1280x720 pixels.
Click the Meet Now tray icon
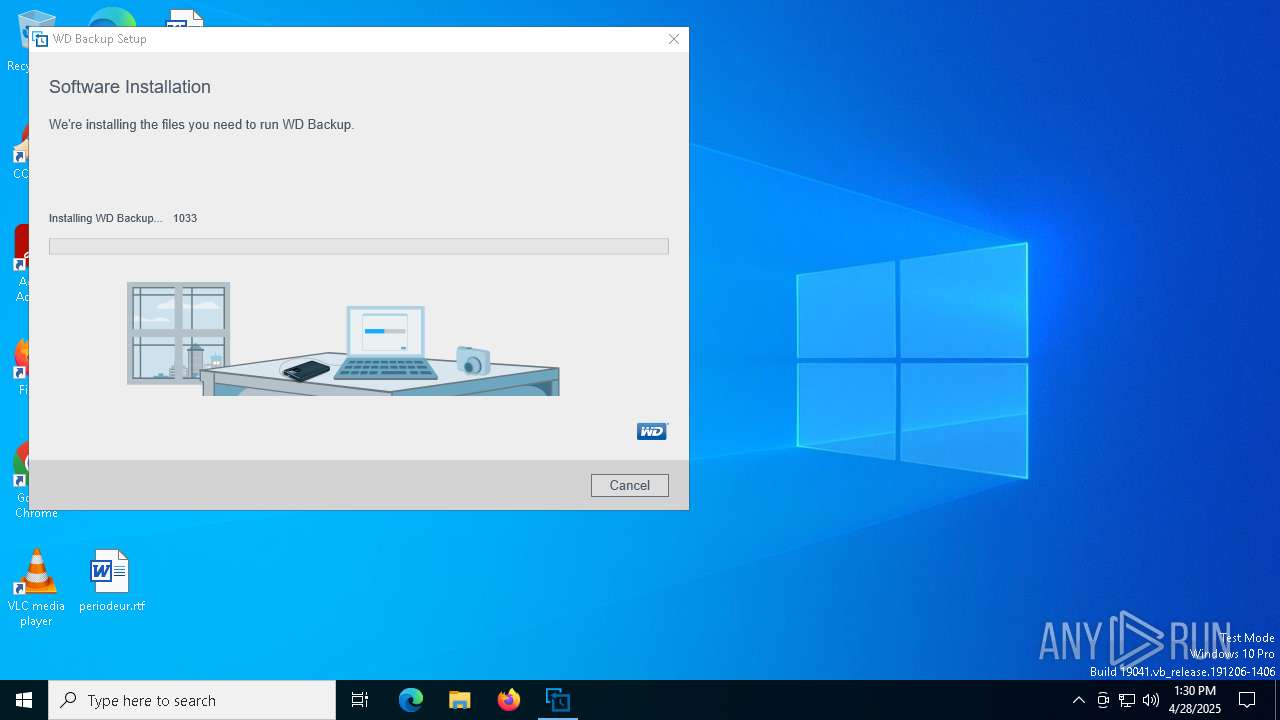tap(1103, 700)
